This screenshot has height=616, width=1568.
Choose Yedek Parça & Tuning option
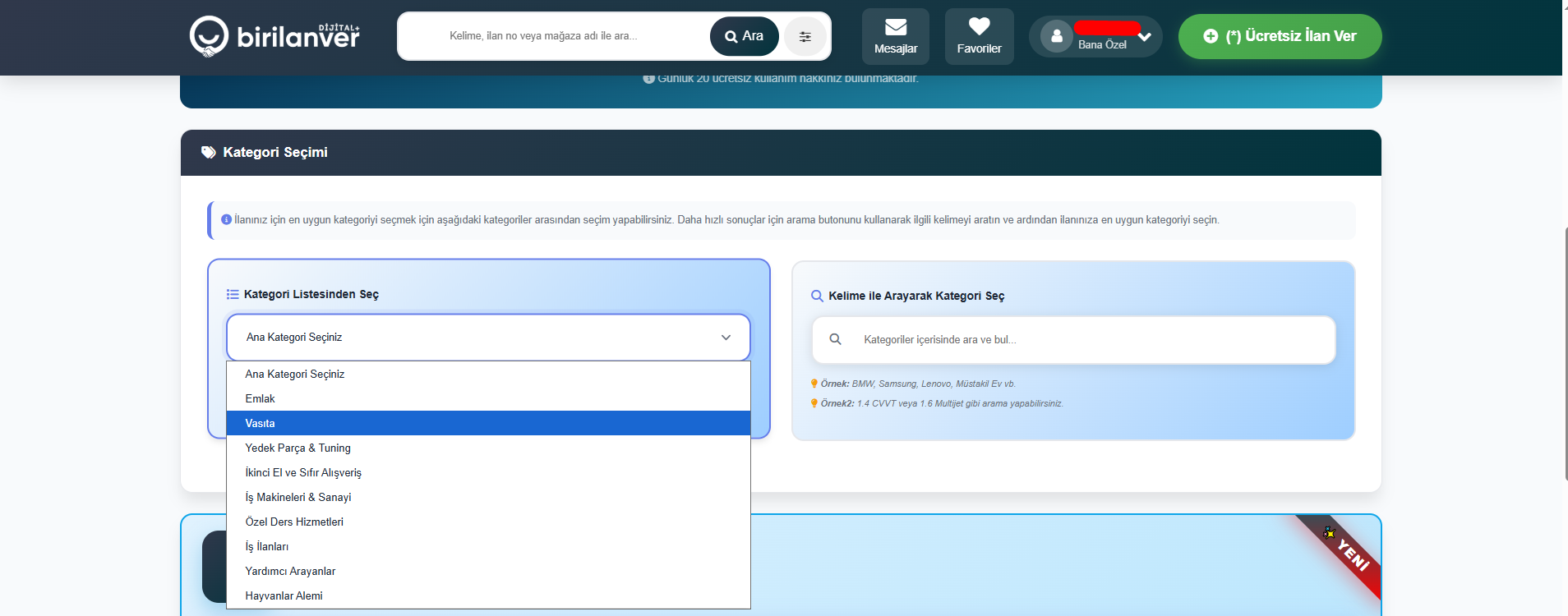coord(488,448)
